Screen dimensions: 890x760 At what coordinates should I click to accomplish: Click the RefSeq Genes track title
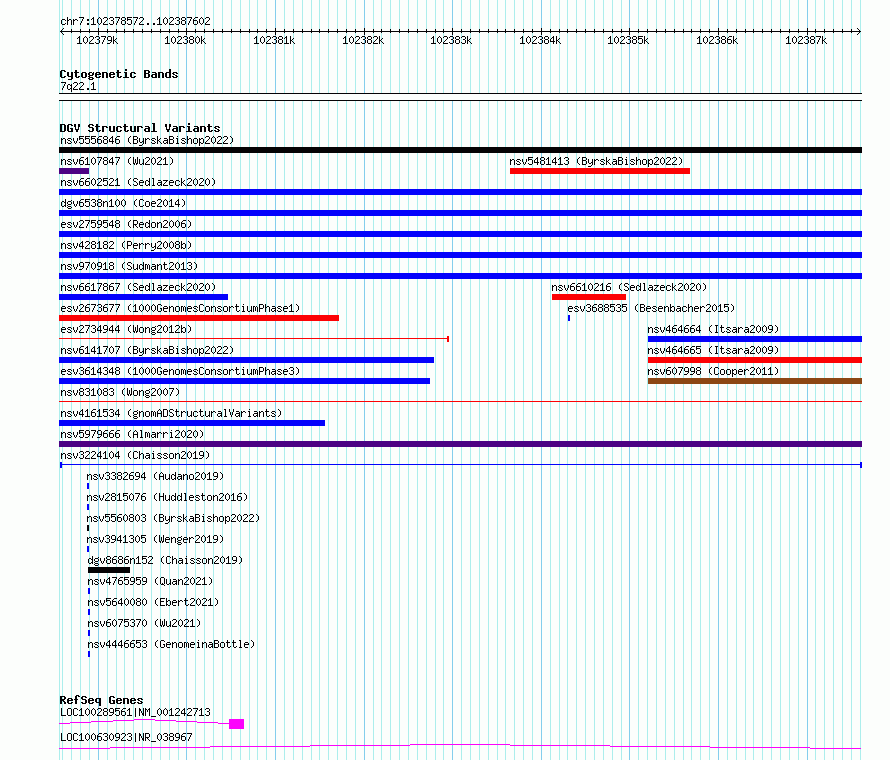click(101, 700)
